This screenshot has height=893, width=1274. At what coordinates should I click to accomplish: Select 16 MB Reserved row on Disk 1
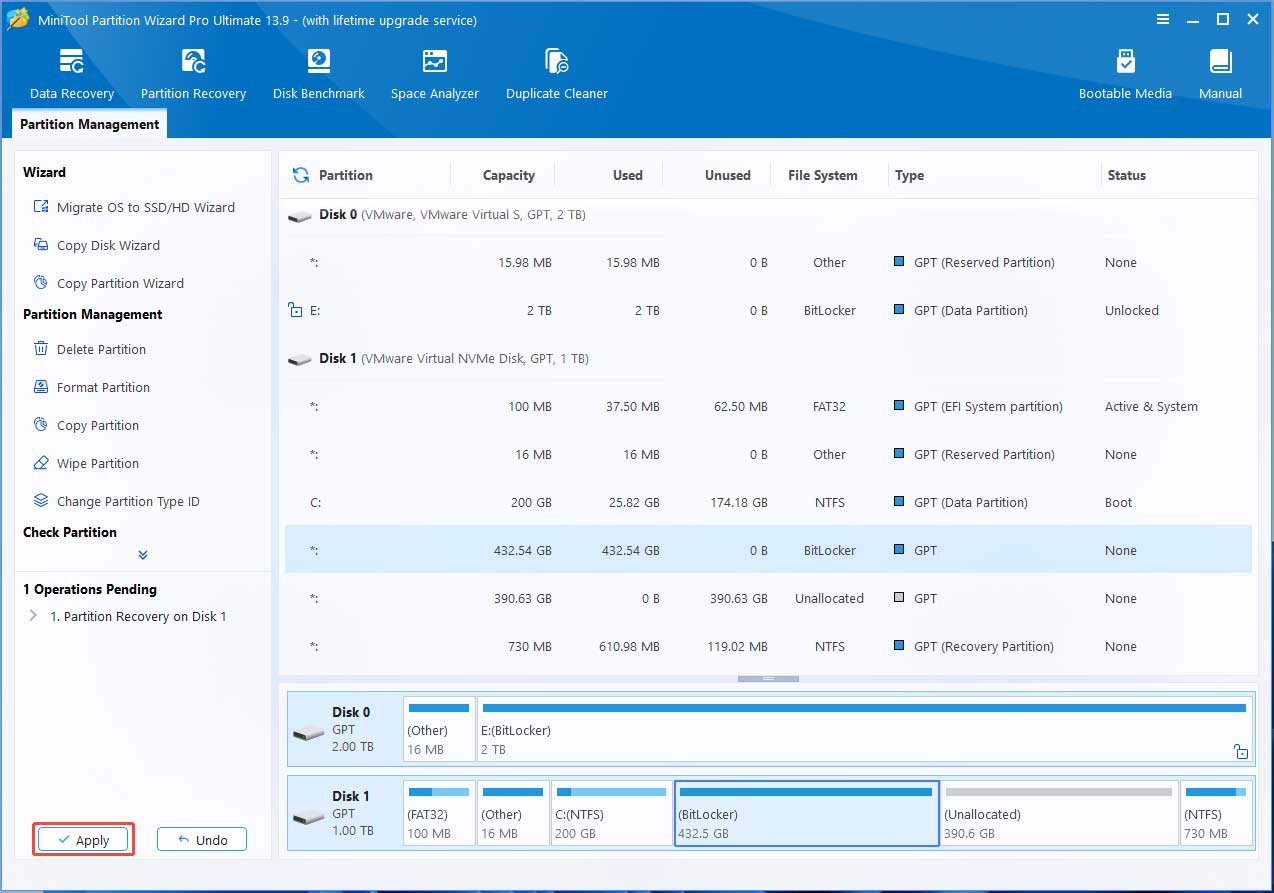coord(768,454)
